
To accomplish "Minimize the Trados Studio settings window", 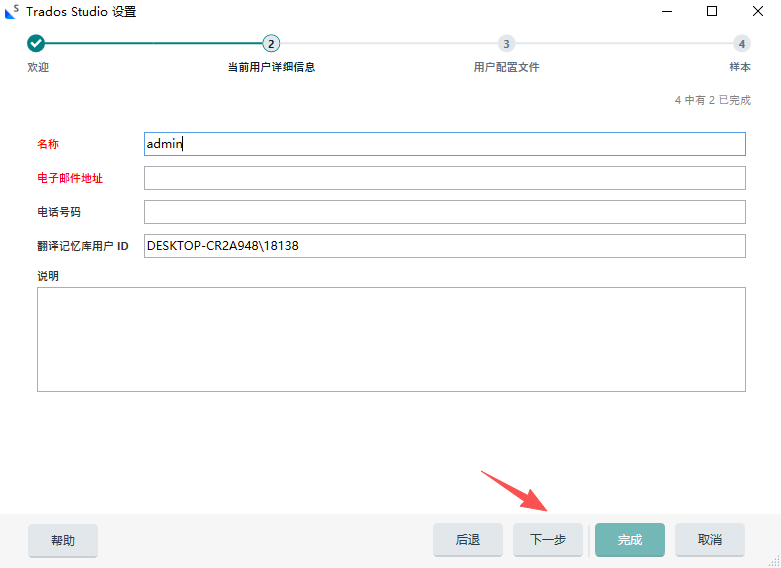I will (x=667, y=11).
